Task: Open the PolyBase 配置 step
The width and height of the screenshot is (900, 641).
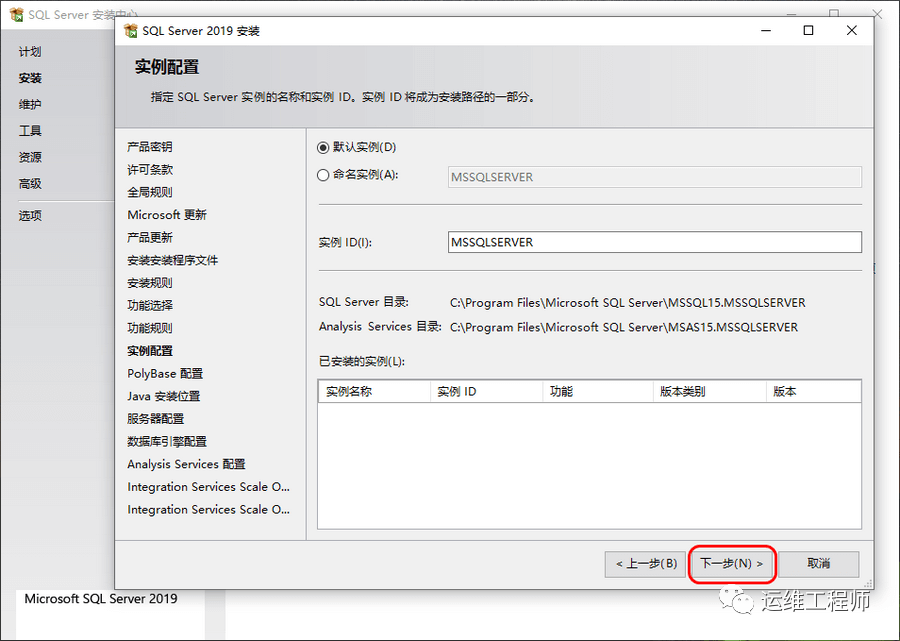Action: pos(165,374)
